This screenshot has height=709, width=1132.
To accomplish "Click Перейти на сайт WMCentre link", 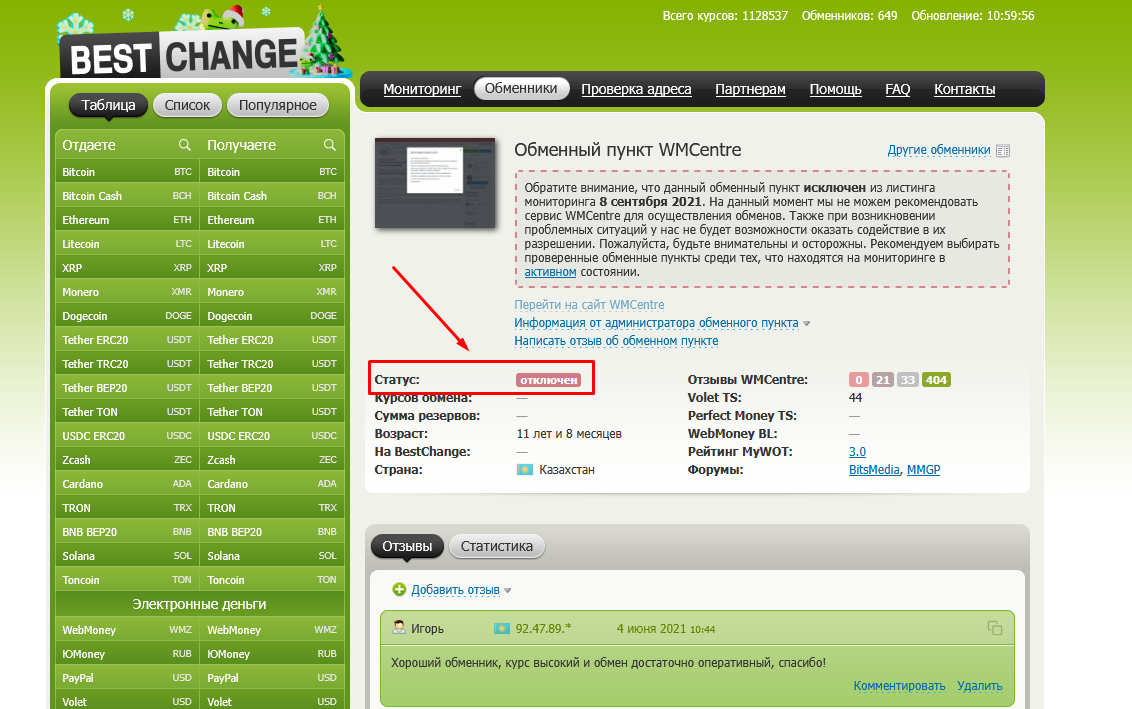I will click(589, 305).
